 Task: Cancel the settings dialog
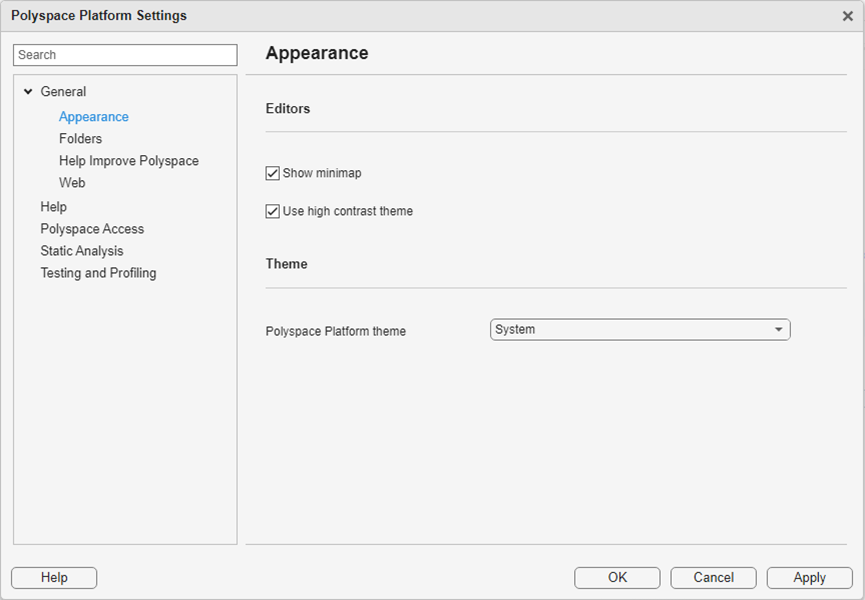click(712, 577)
